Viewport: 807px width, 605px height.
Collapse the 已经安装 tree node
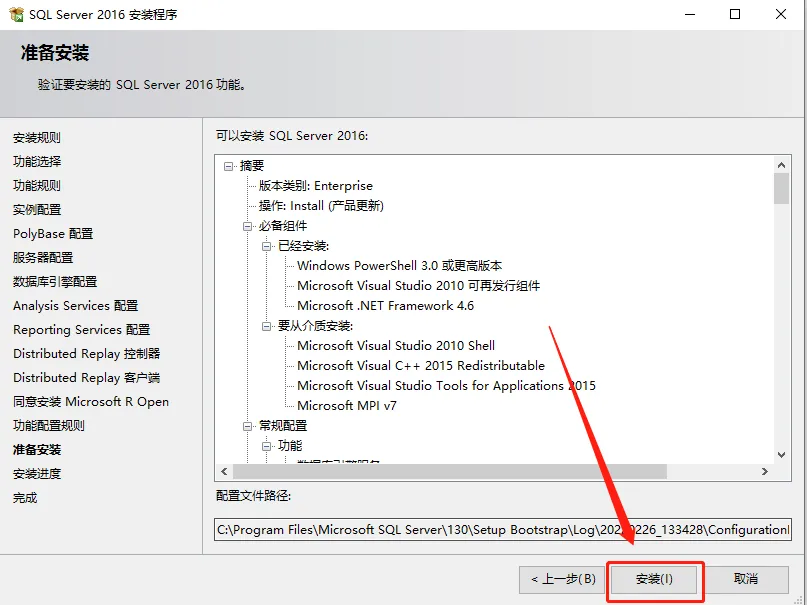(267, 246)
